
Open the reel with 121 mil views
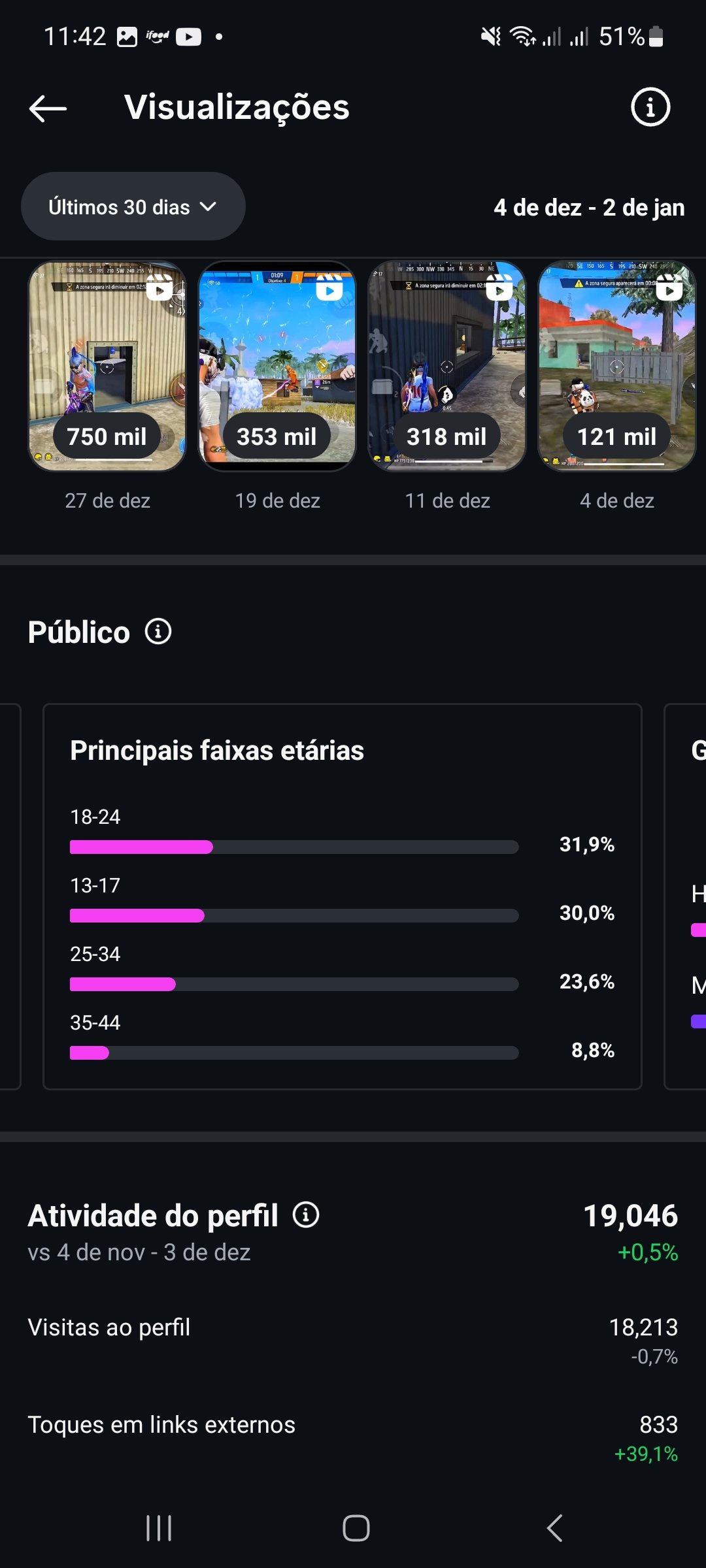pos(617,366)
